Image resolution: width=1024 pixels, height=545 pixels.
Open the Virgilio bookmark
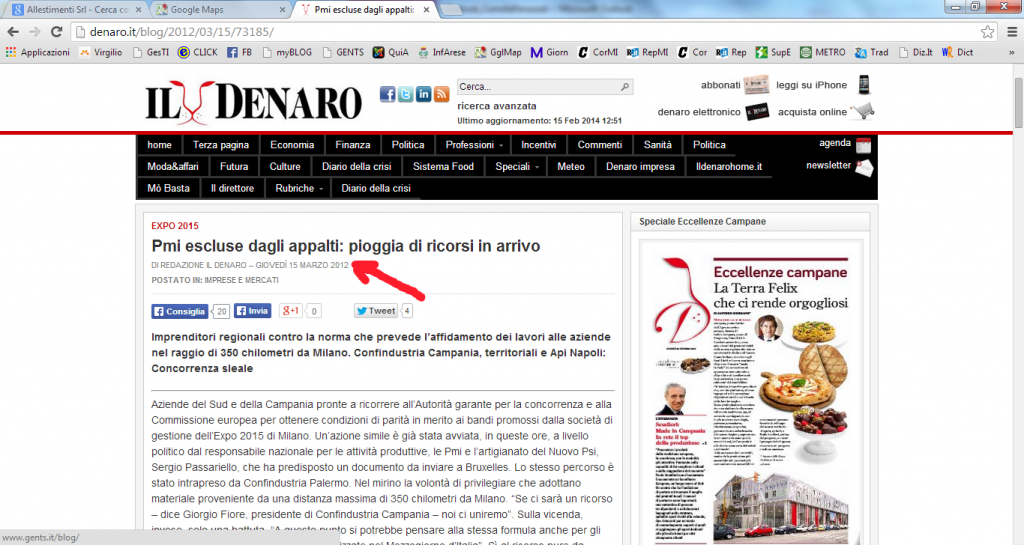(x=101, y=52)
